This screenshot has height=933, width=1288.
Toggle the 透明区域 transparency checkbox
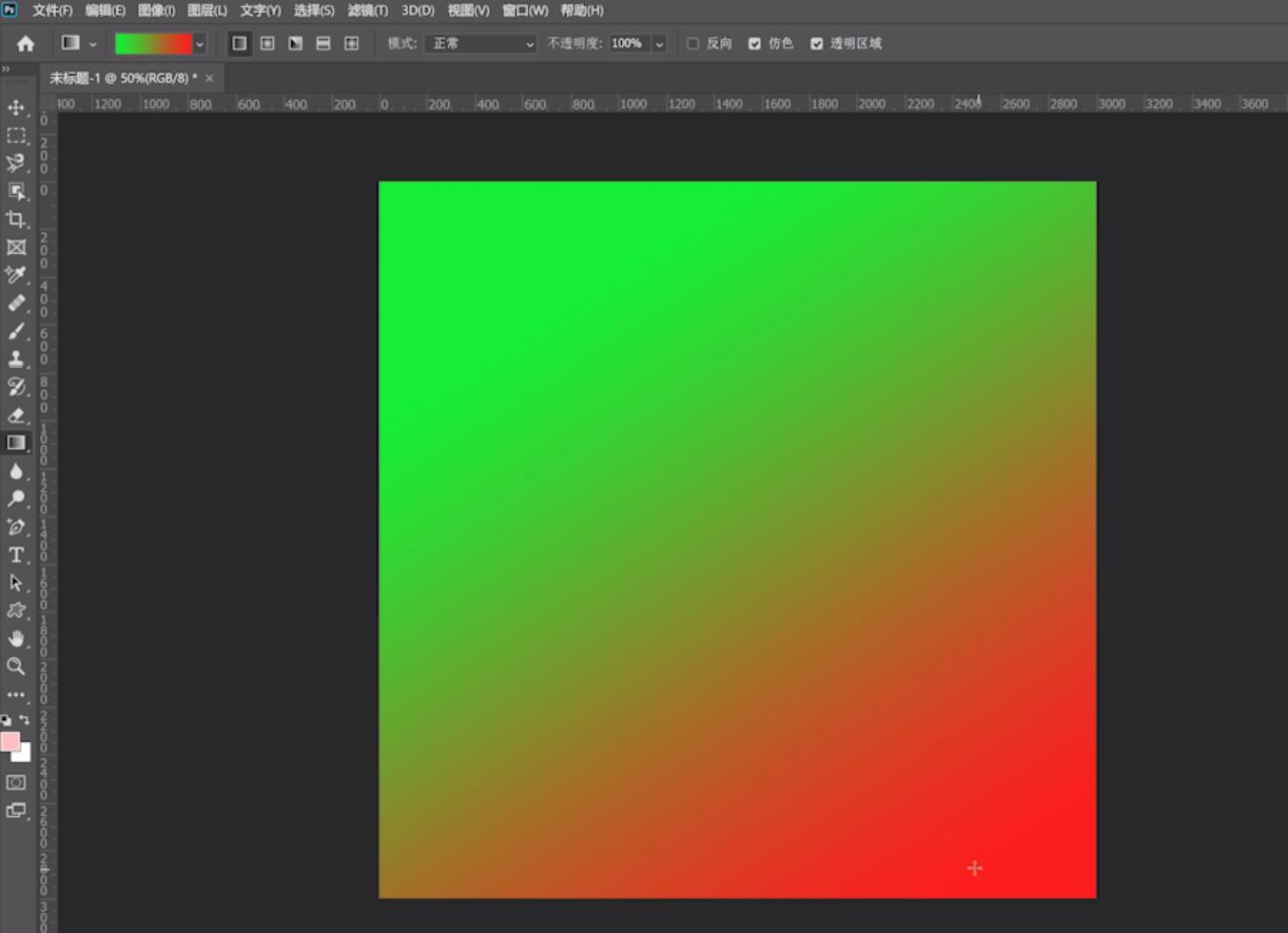[x=816, y=44]
